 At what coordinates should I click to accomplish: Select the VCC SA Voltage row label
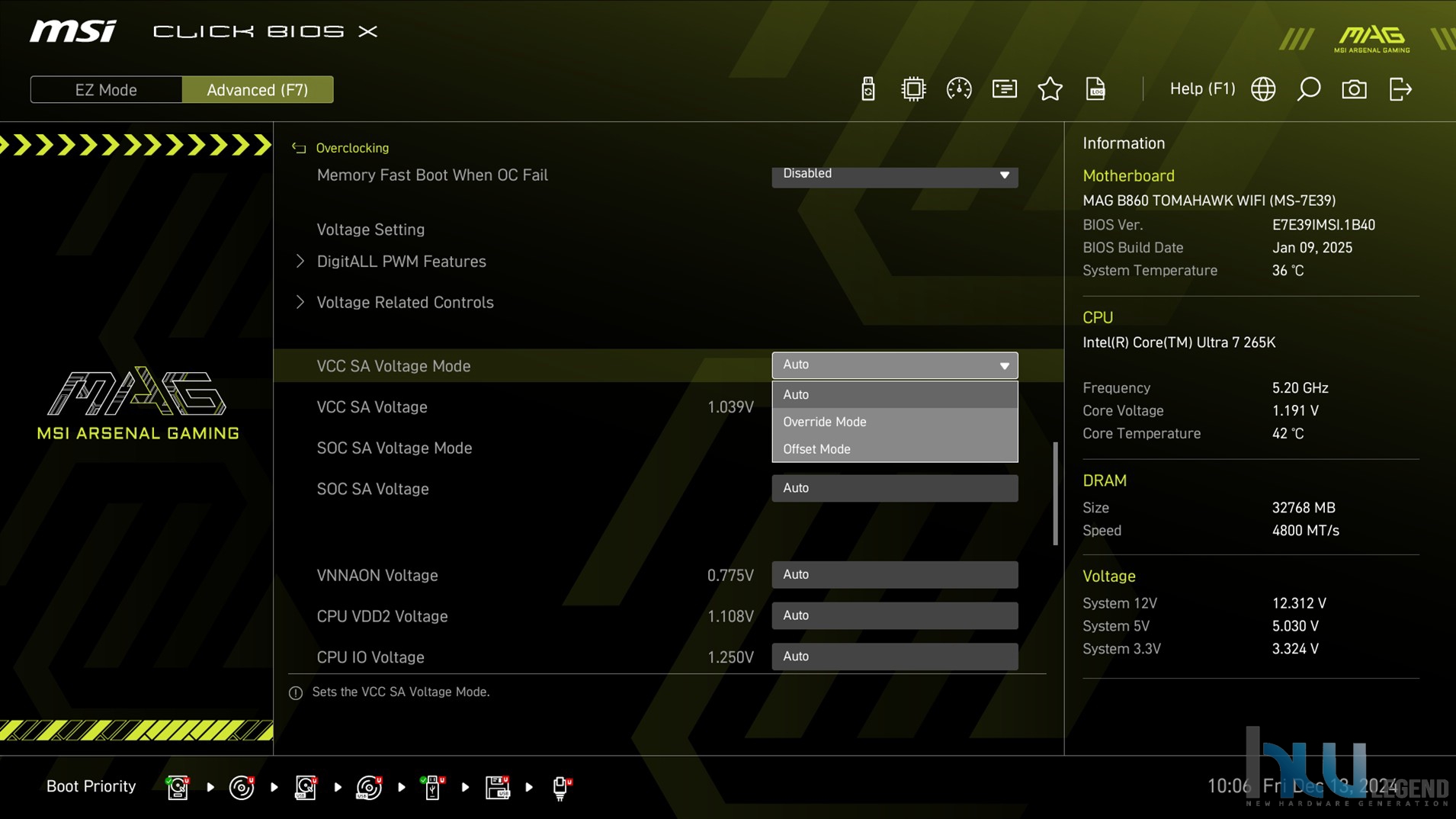[372, 407]
